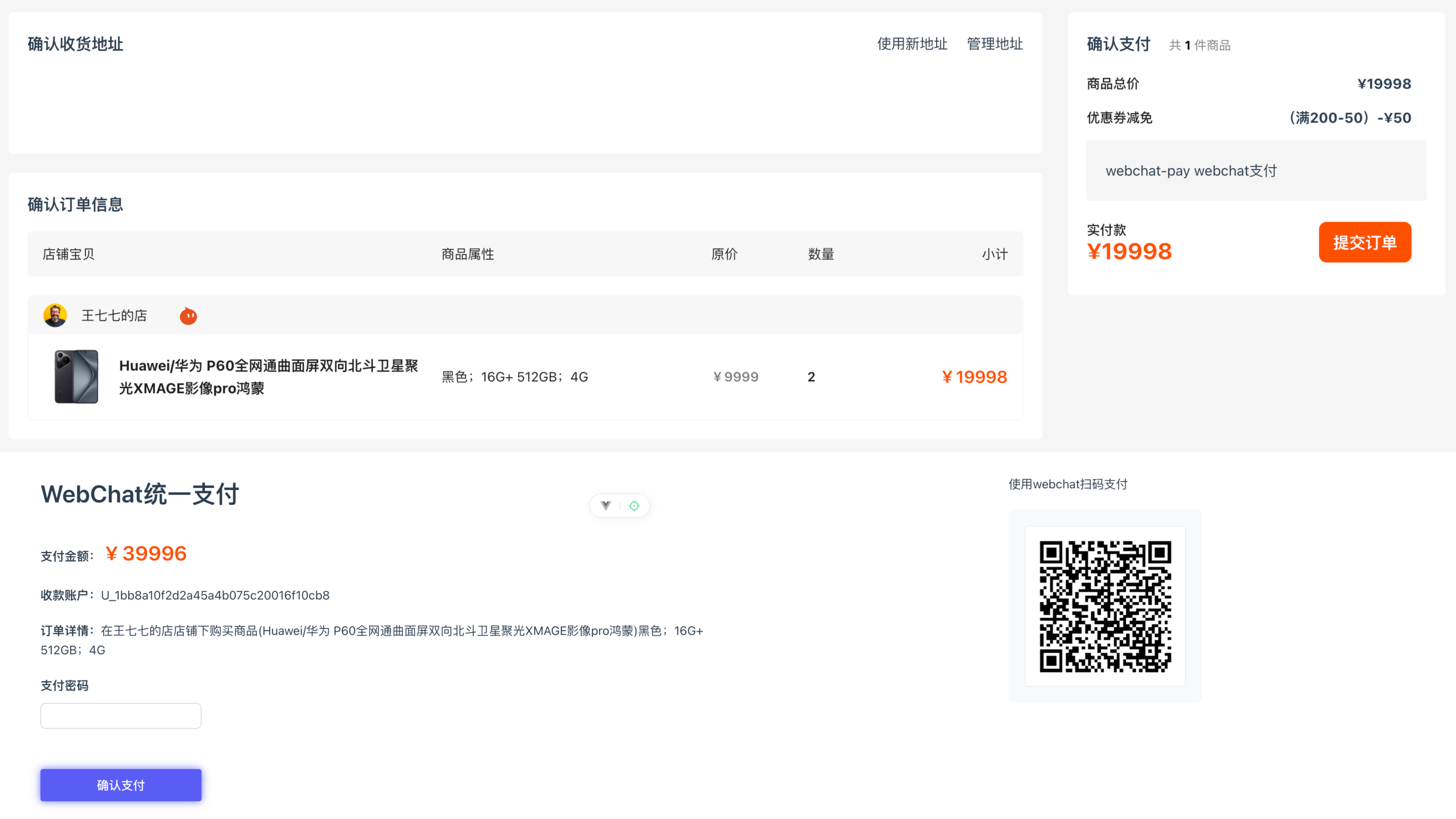Click the 商品属性 column header
The width and height of the screenshot is (1456, 819).
point(468,254)
